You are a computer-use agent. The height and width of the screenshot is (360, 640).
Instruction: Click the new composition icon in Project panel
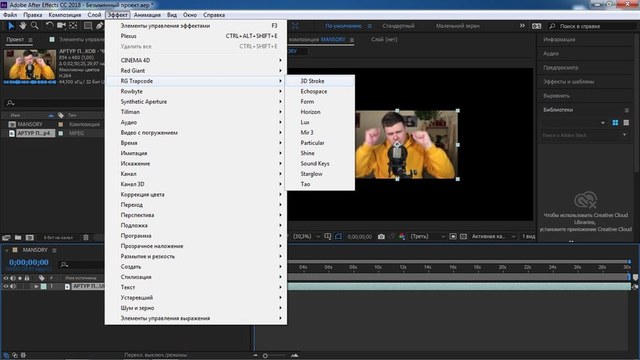[x=29, y=237]
